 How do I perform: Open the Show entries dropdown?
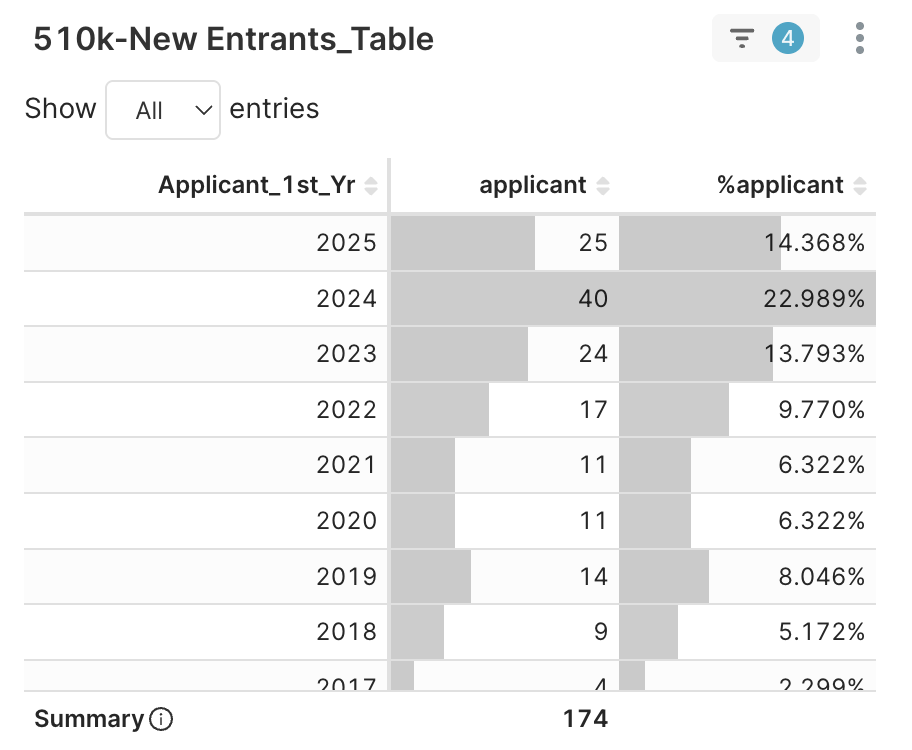[163, 110]
